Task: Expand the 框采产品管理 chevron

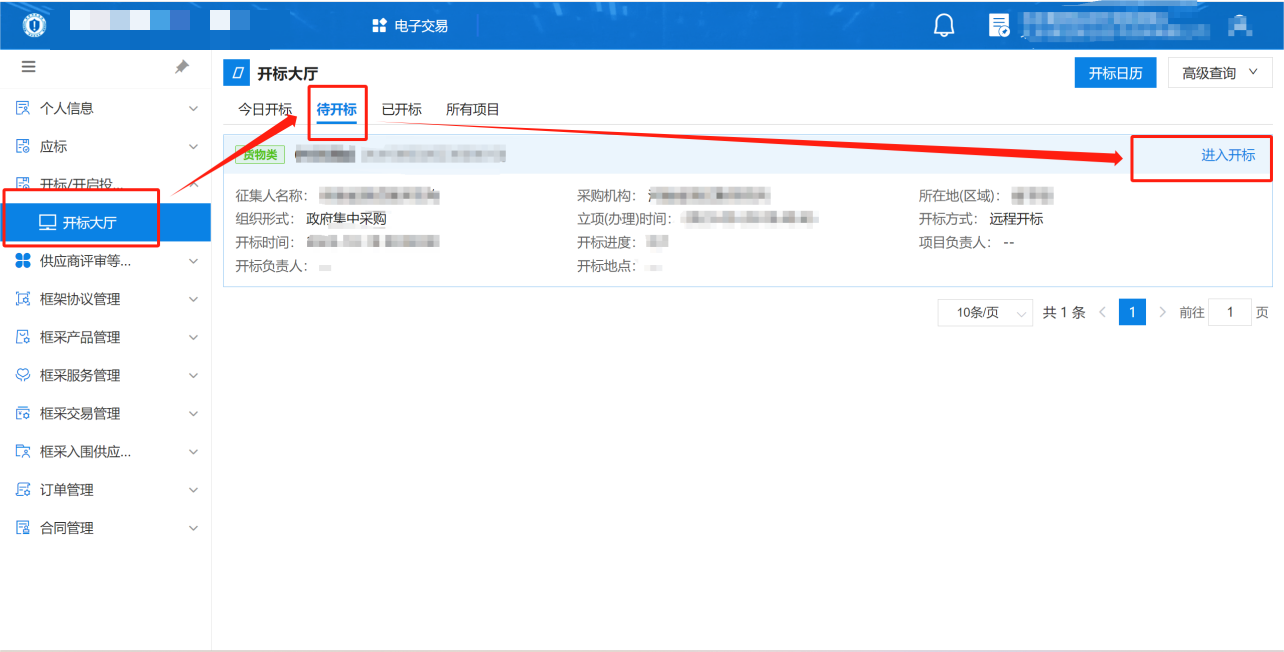Action: (193, 337)
